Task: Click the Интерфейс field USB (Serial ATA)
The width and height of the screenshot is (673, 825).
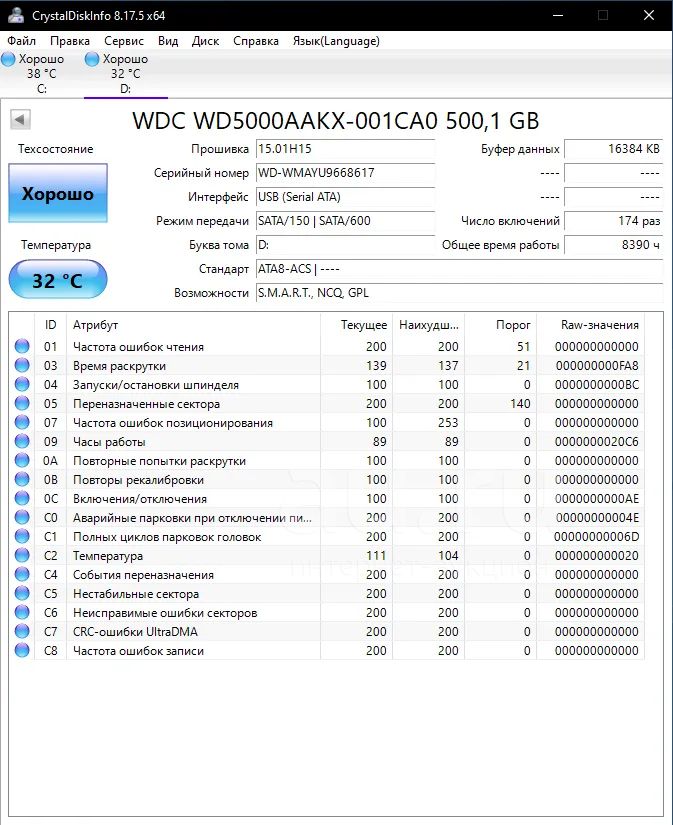Action: [x=345, y=197]
